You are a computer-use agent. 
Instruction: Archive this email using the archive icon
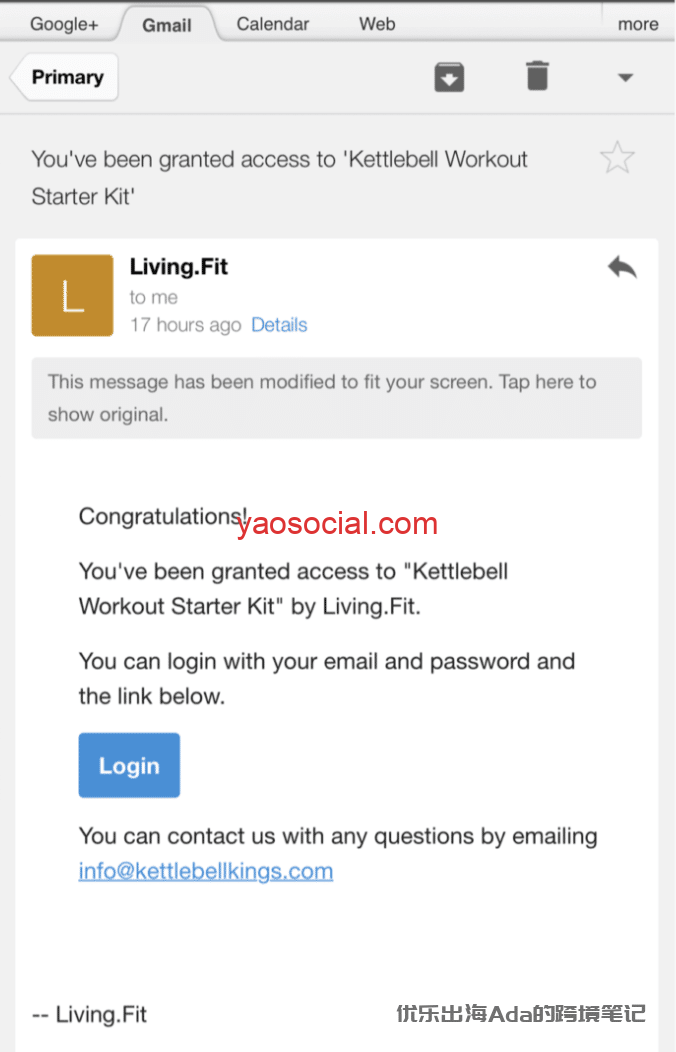click(x=449, y=77)
